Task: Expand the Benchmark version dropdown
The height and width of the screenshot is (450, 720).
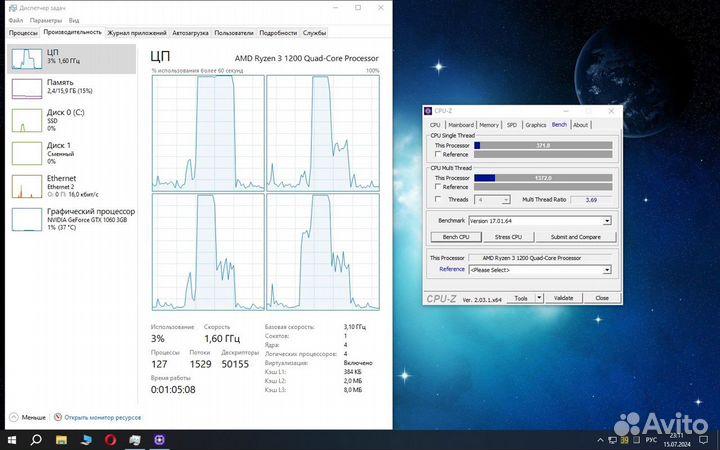Action: (605, 219)
